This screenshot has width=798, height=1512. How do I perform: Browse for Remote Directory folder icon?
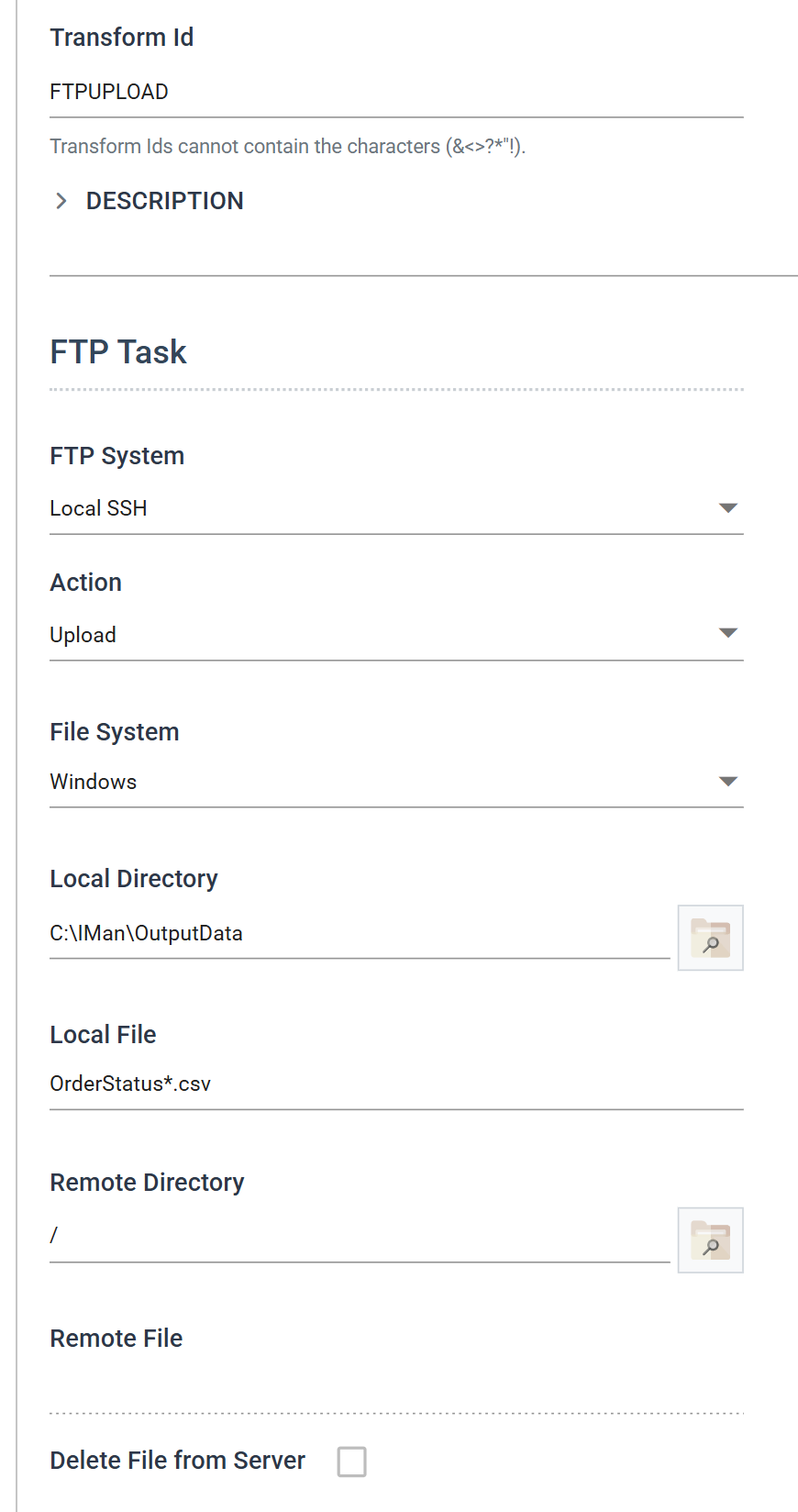pos(710,1240)
